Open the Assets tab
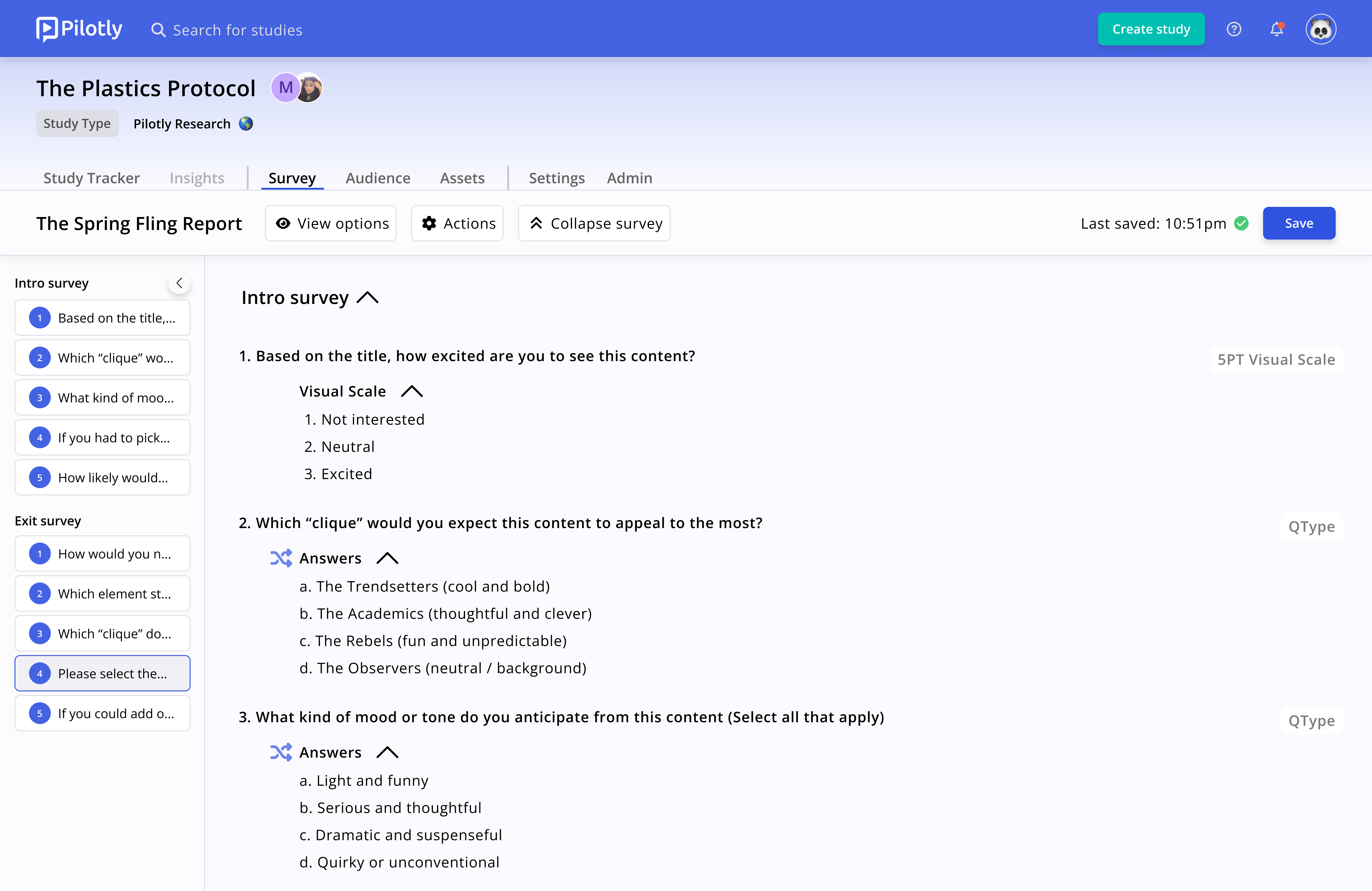The image size is (1372, 891). tap(462, 178)
